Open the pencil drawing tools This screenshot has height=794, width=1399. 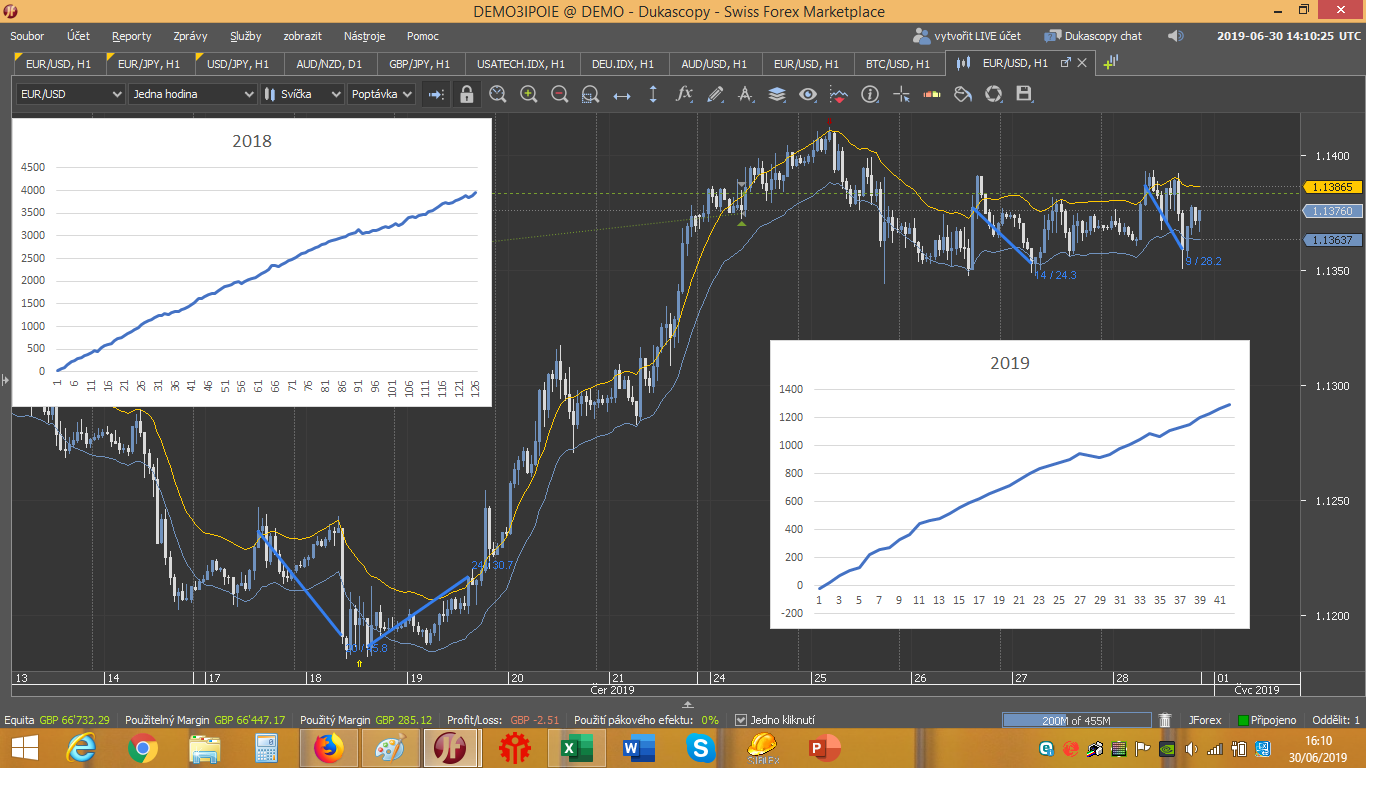715,94
